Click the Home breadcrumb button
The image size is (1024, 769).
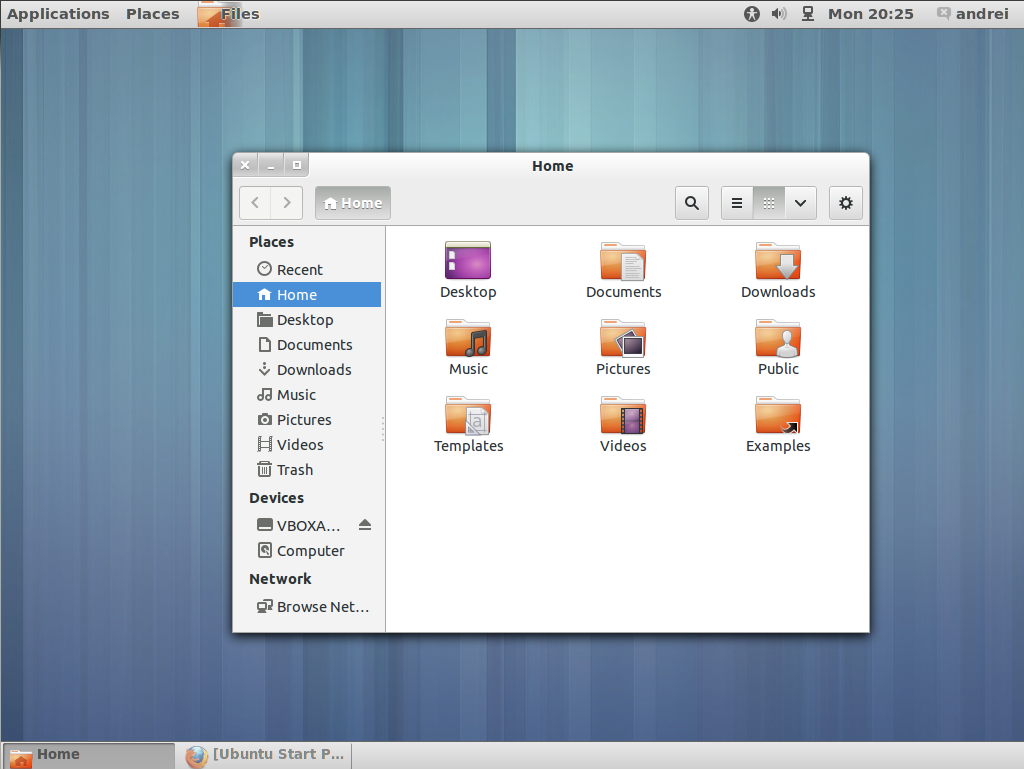tap(352, 202)
